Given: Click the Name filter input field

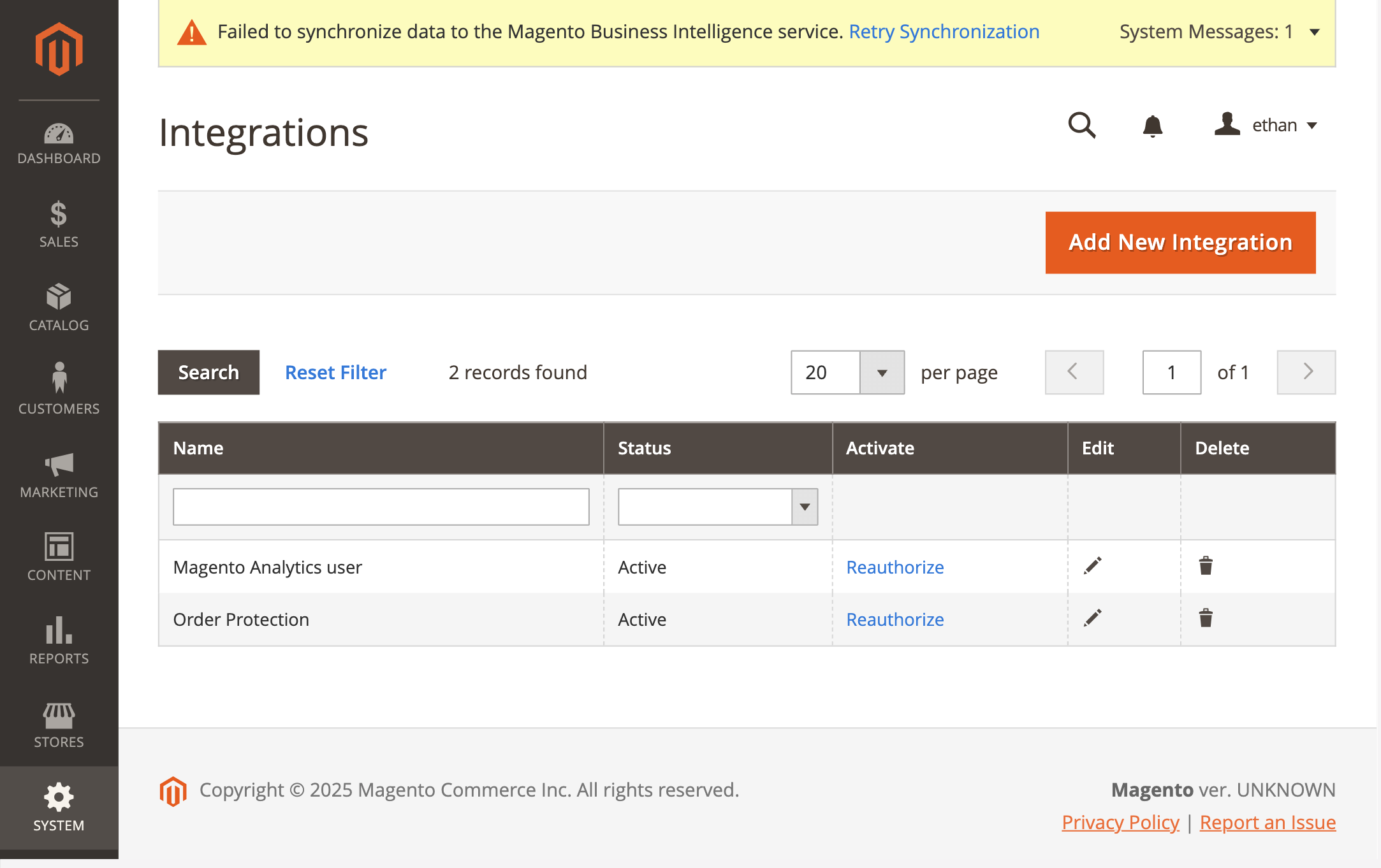Looking at the screenshot, I should coord(381,507).
